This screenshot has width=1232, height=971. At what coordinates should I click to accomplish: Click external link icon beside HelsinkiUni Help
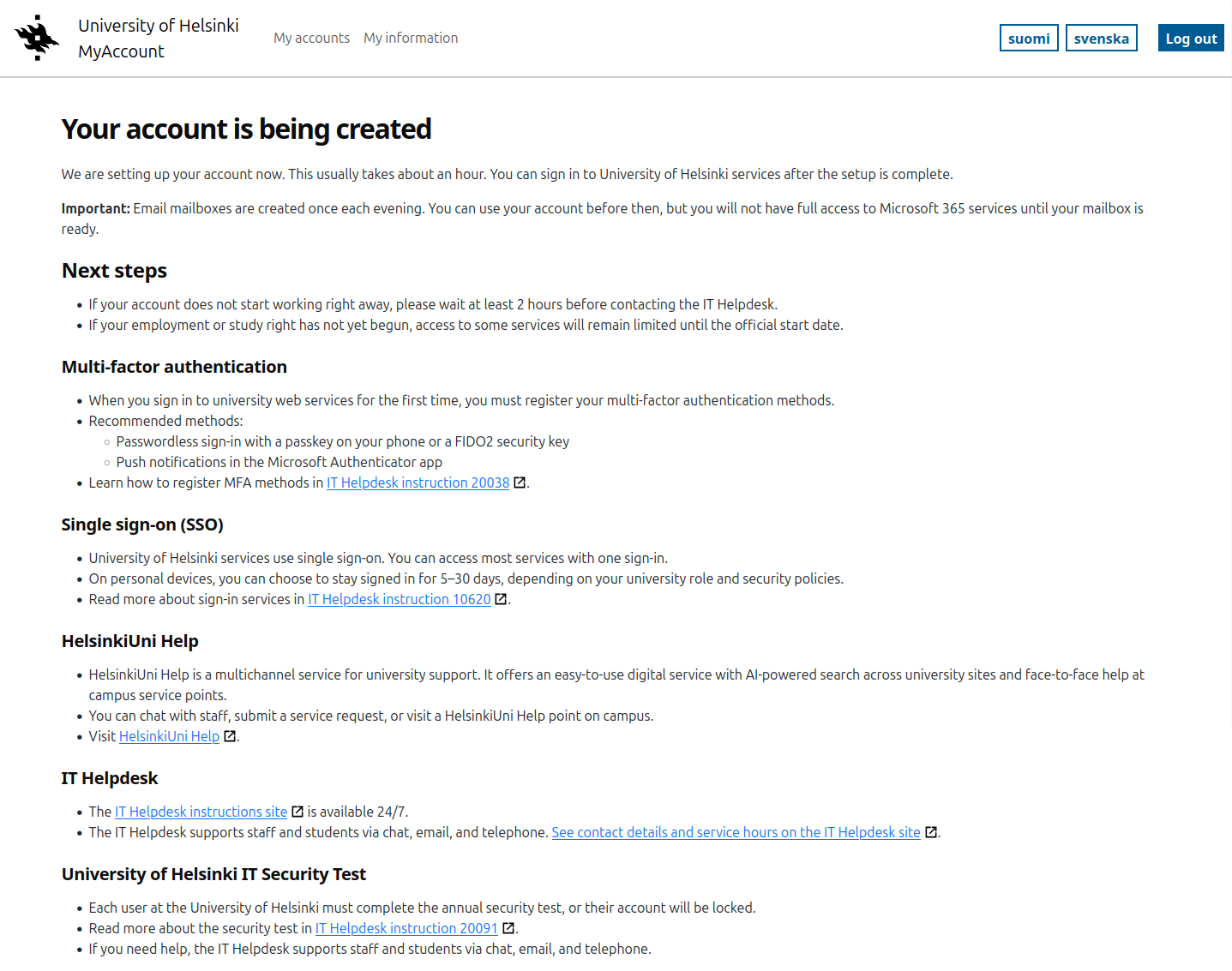[230, 737]
